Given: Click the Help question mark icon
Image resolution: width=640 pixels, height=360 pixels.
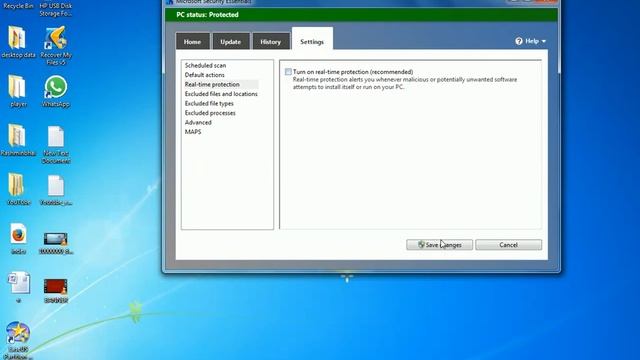Looking at the screenshot, I should tap(519, 41).
